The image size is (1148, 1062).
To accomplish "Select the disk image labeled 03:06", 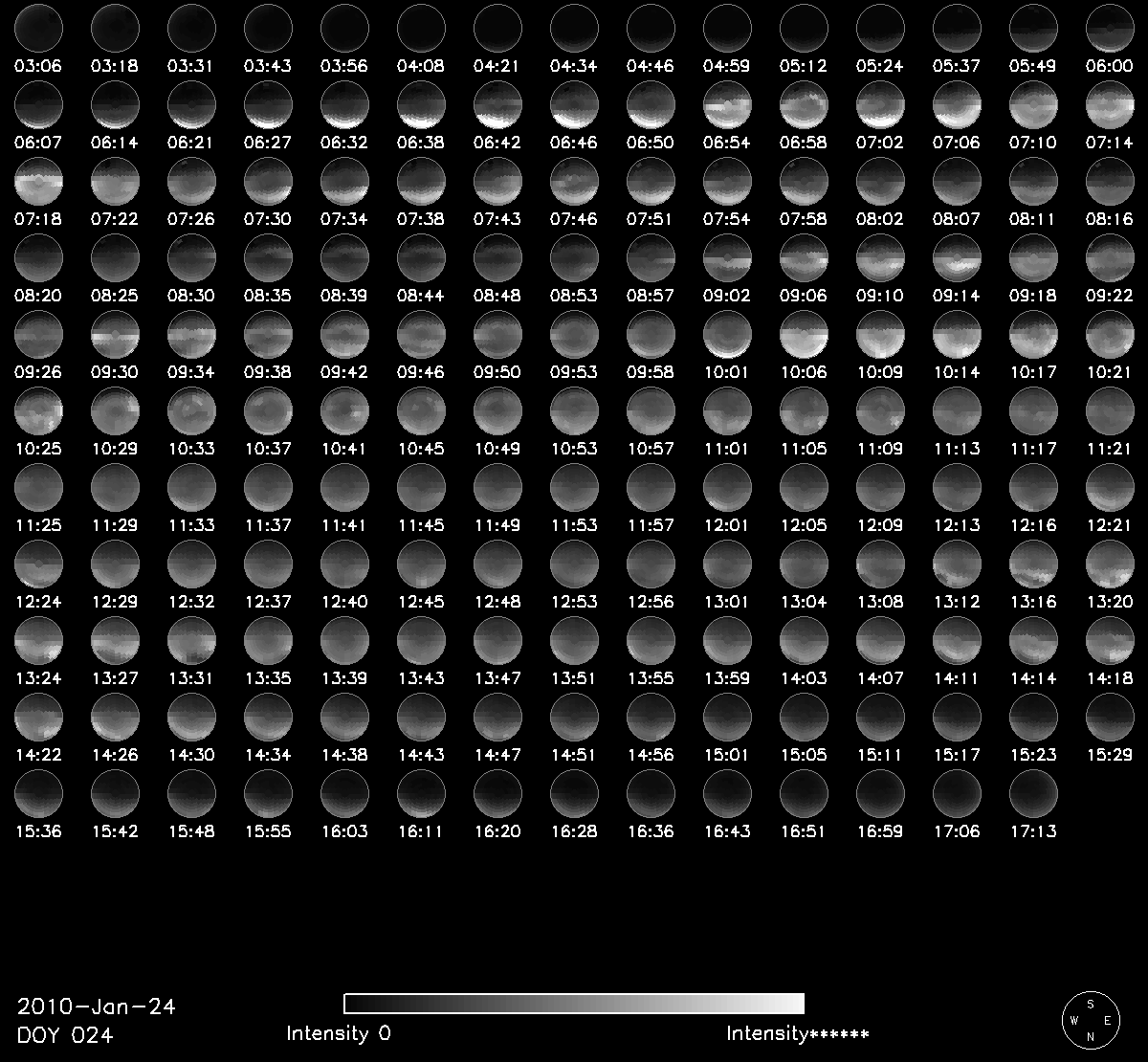I will click(x=39, y=28).
